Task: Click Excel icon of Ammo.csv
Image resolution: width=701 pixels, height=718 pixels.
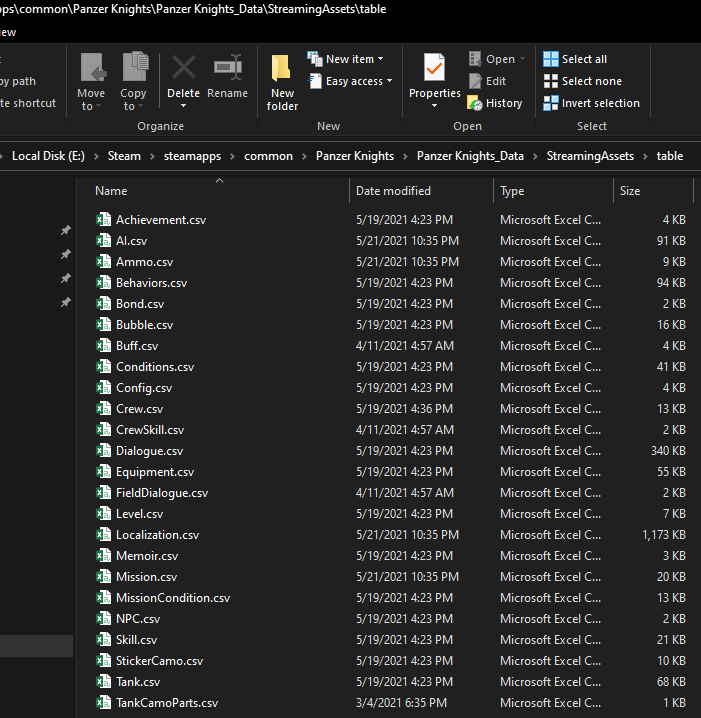Action: [103, 261]
